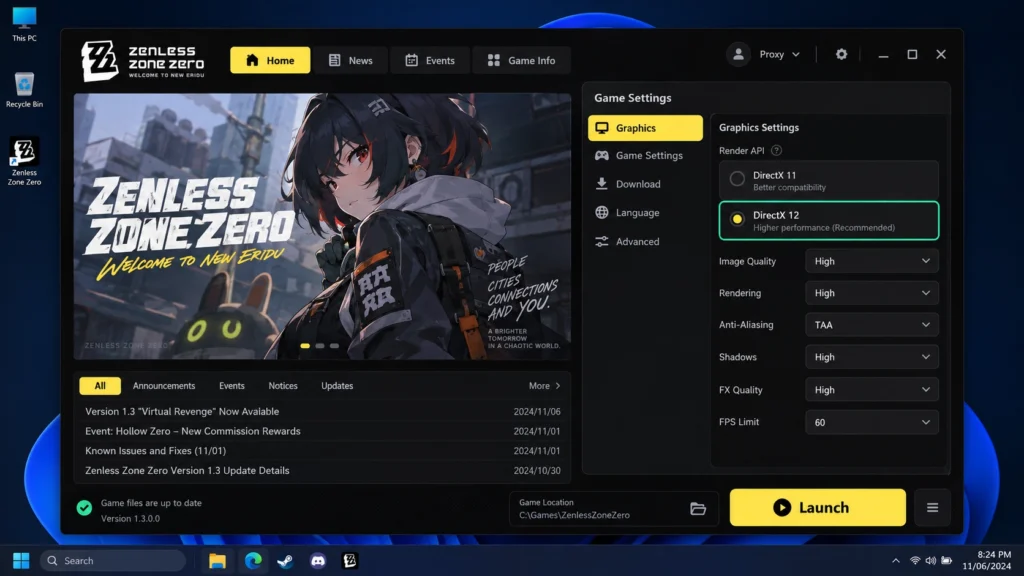Show hidden system tray icons
Viewport: 1024px width, 576px height.
[896, 560]
